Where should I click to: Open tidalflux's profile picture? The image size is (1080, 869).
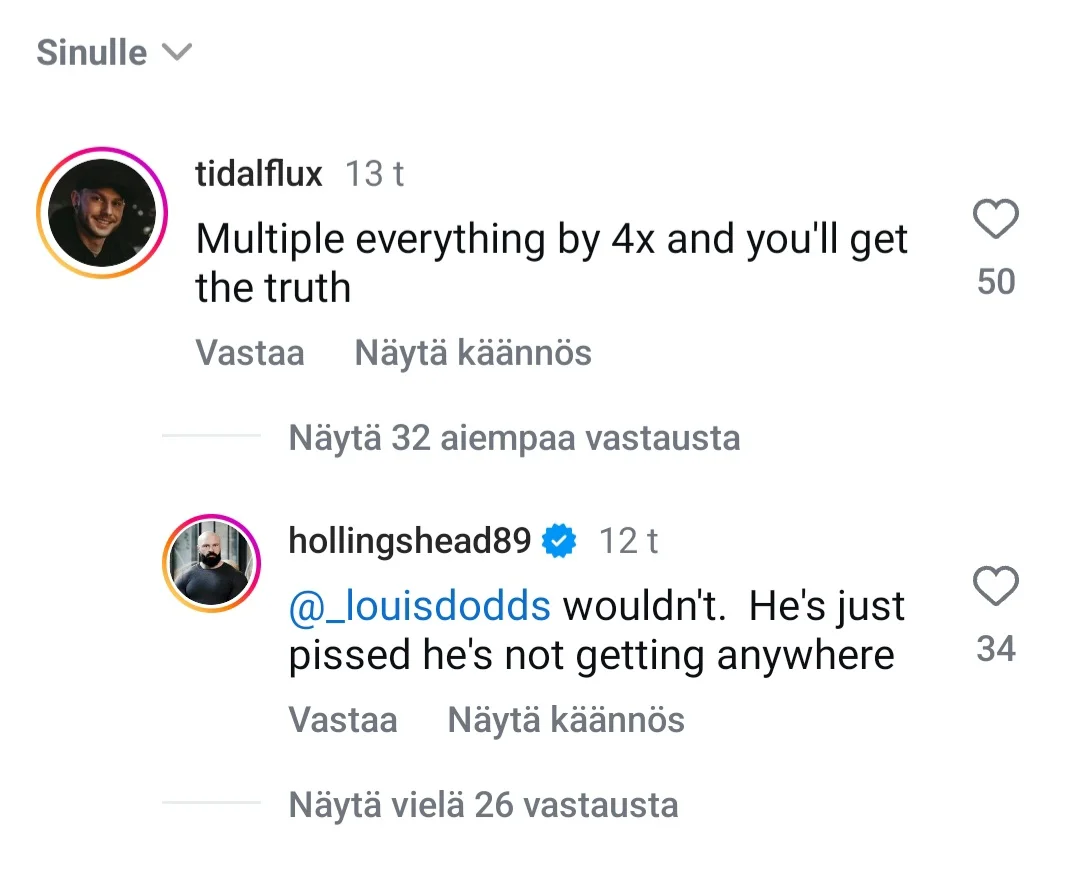101,212
